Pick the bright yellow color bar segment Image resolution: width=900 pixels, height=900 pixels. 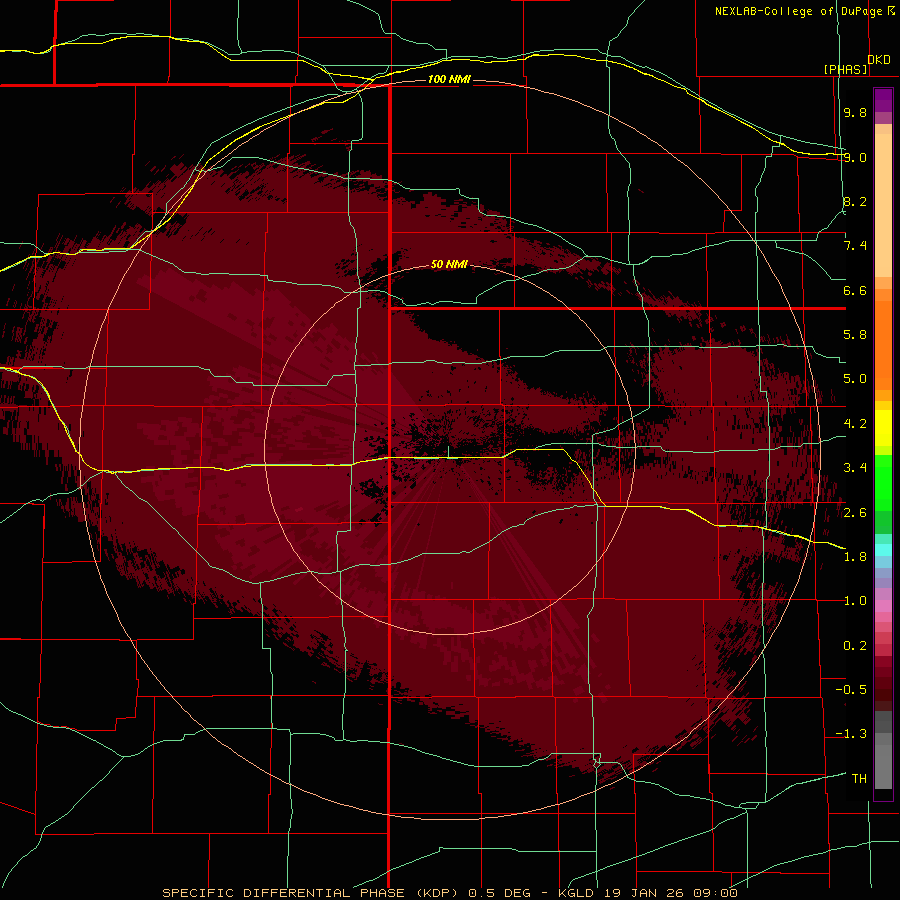click(x=883, y=428)
